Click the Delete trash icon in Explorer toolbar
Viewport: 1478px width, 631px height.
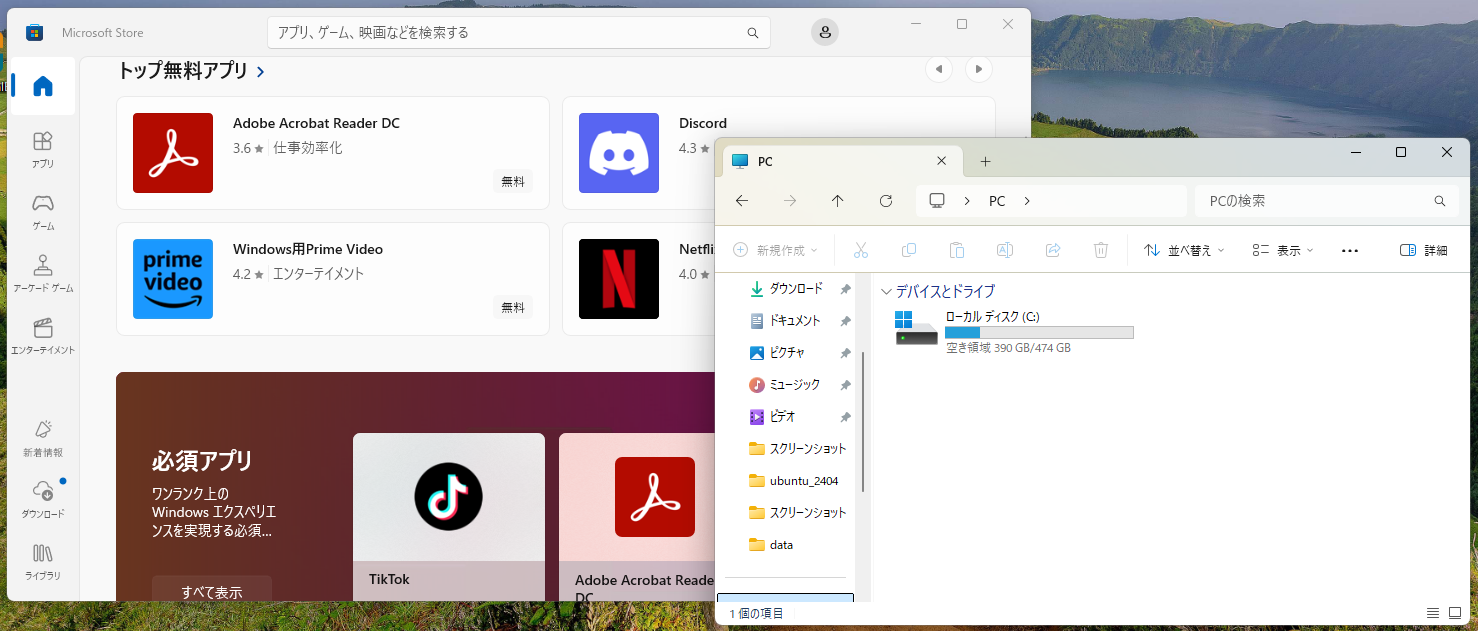point(1101,250)
